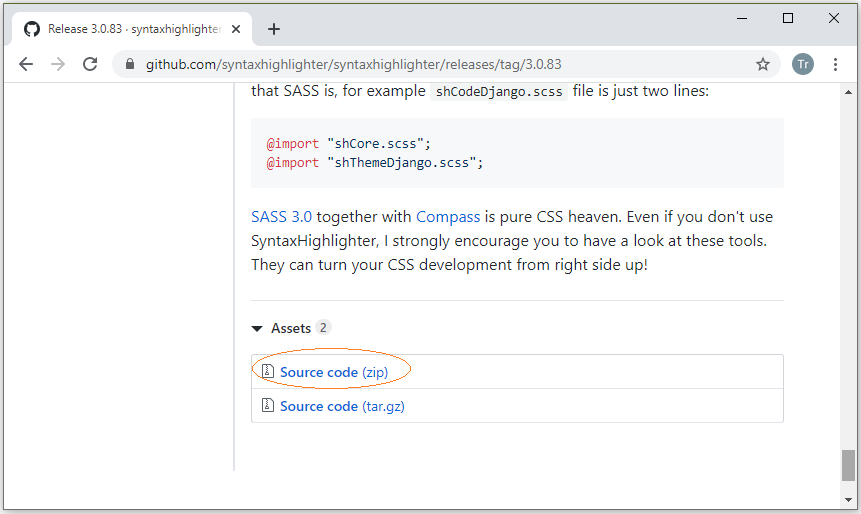861x514 pixels.
Task: Follow the Compass link
Action: 448,217
